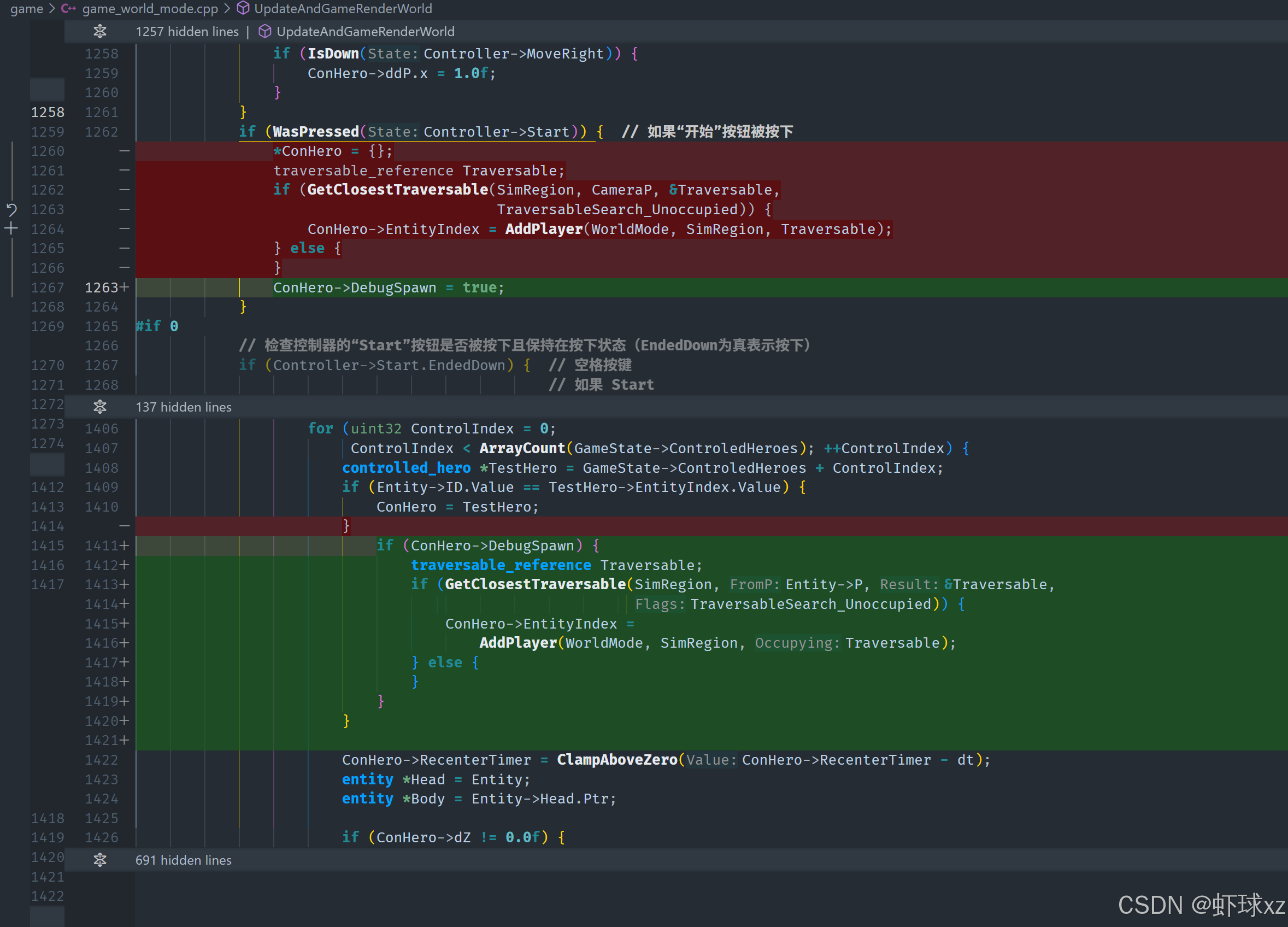
Task: Click the #if 0 preprocessor line
Action: [x=157, y=326]
